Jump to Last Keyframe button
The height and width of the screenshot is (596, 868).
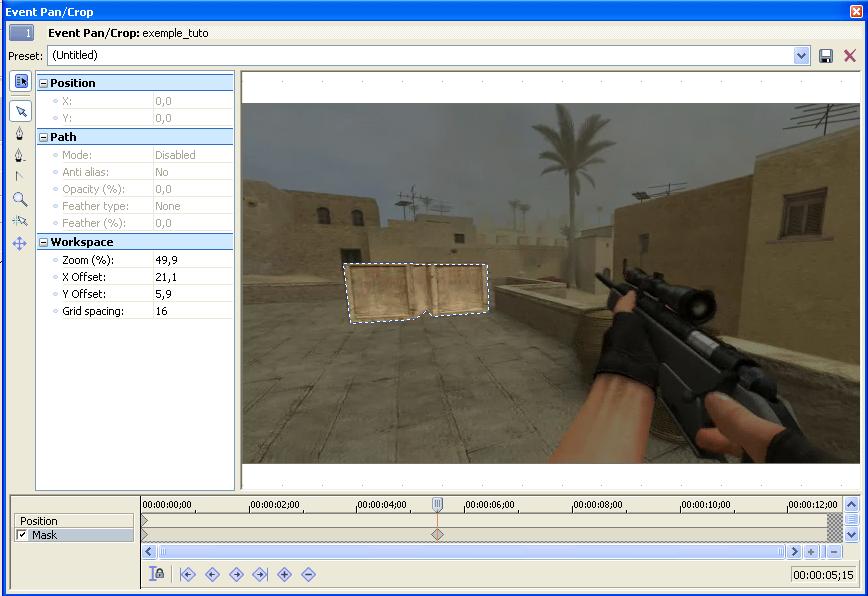[x=260, y=574]
